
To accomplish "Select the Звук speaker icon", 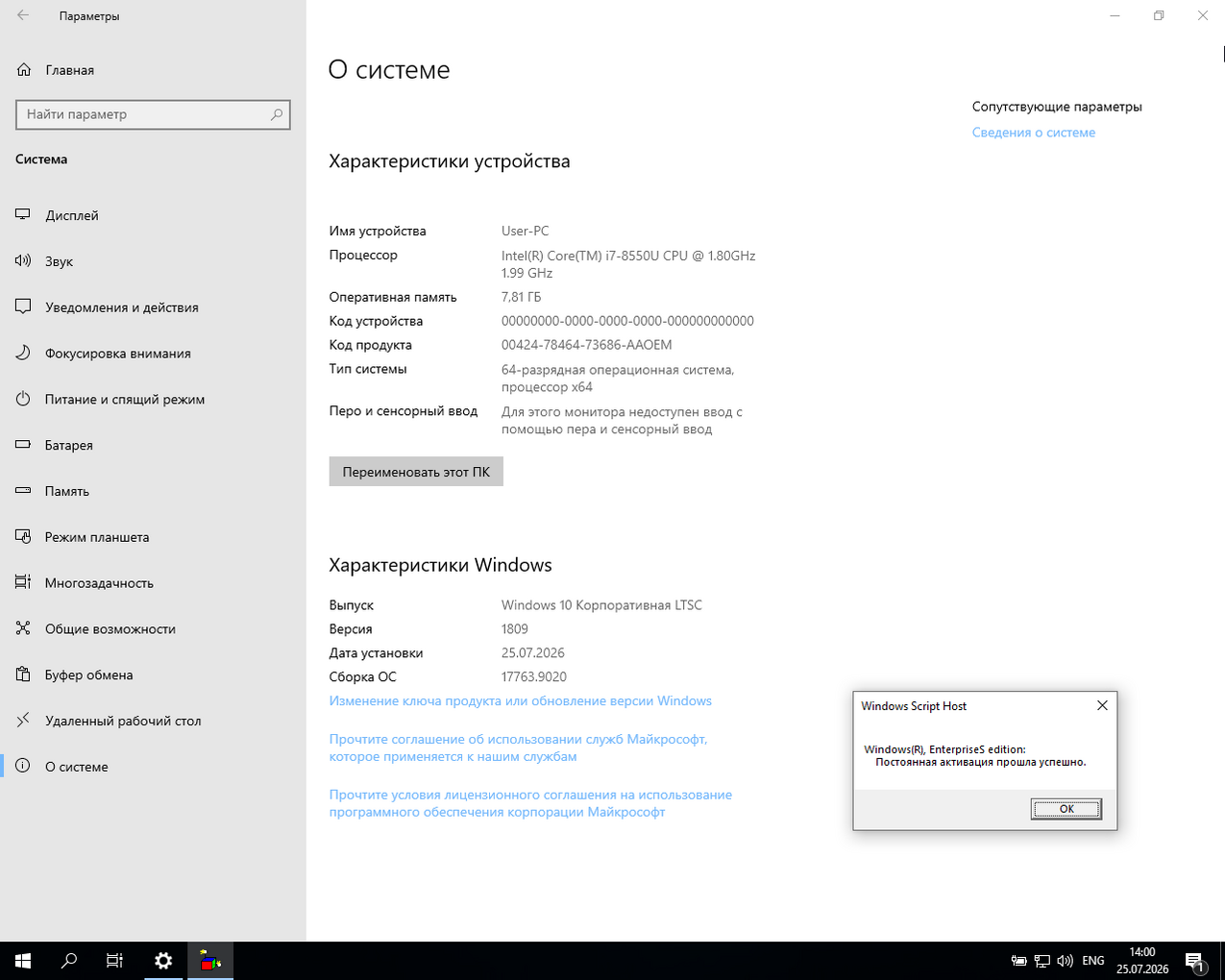I will coord(23,261).
